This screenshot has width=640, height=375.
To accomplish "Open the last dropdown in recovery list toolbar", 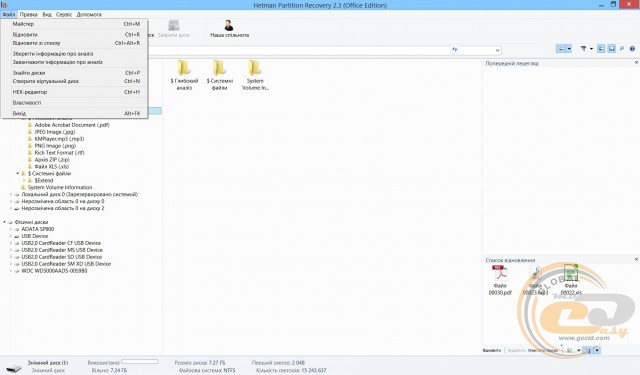I will 597,351.
